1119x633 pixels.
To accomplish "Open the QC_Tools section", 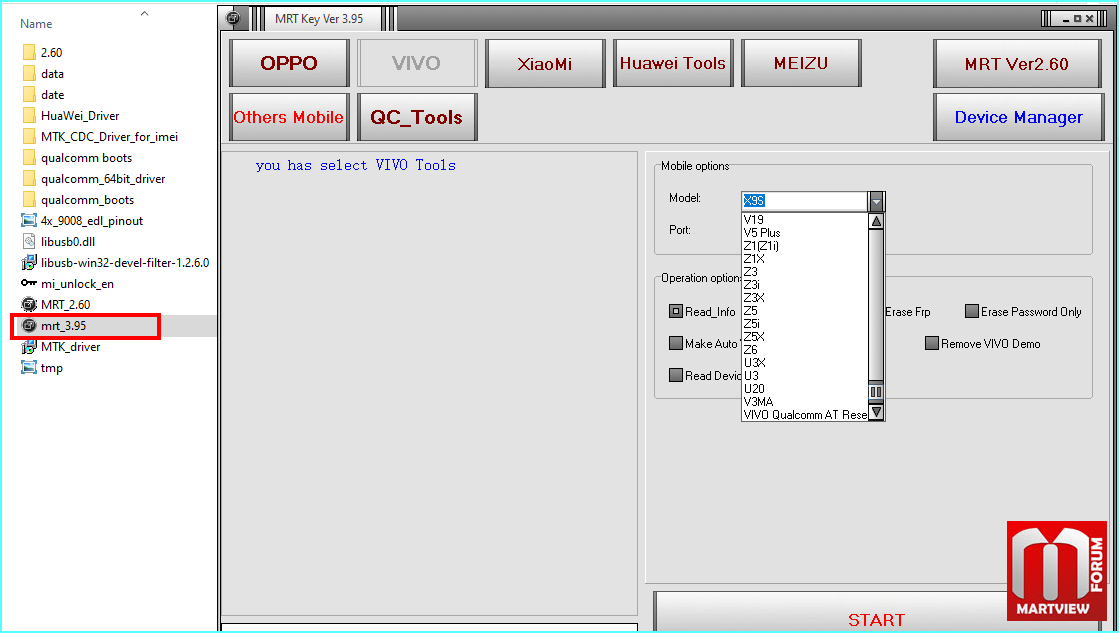I will (417, 117).
